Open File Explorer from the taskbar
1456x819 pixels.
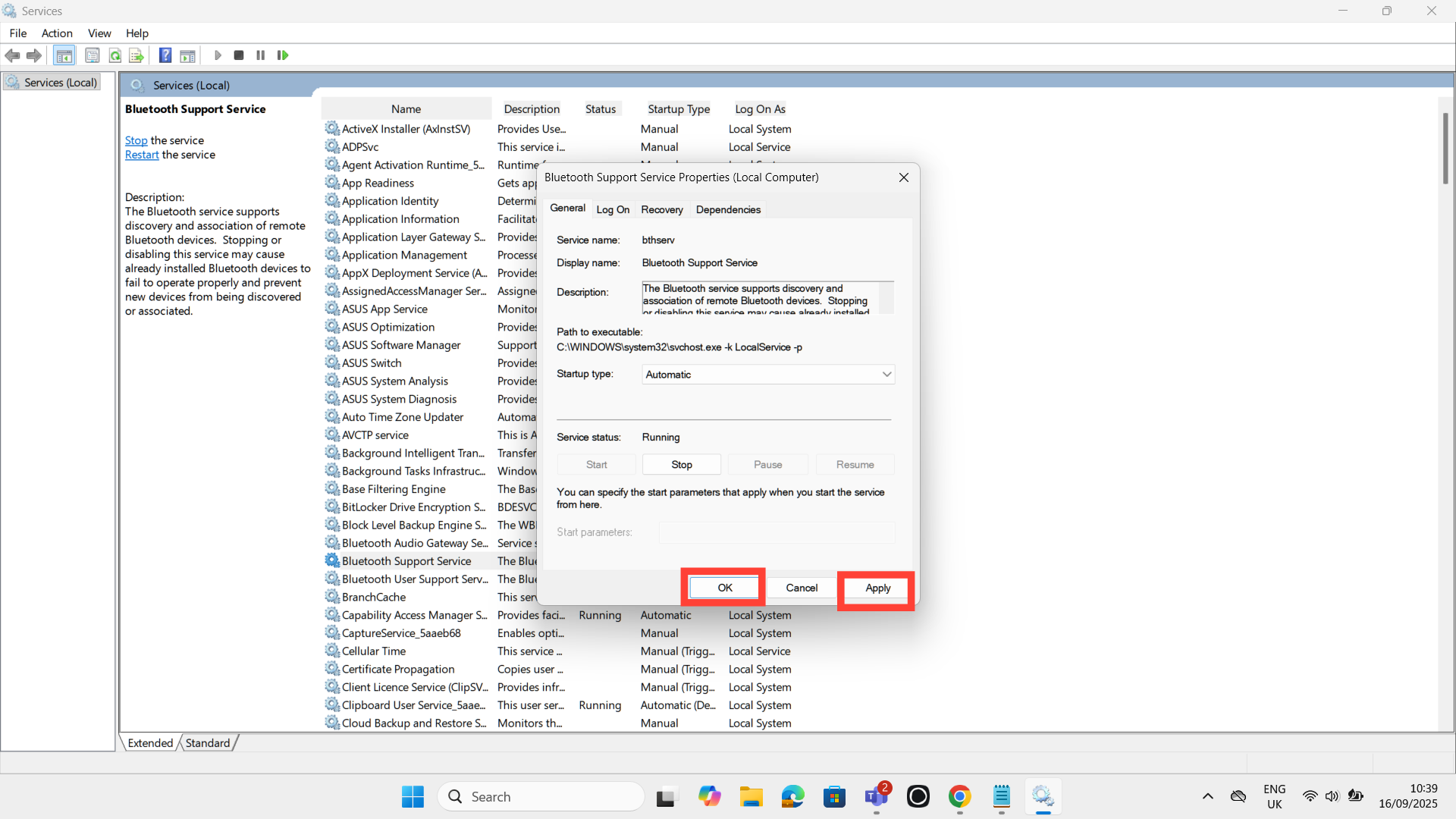pos(751,797)
